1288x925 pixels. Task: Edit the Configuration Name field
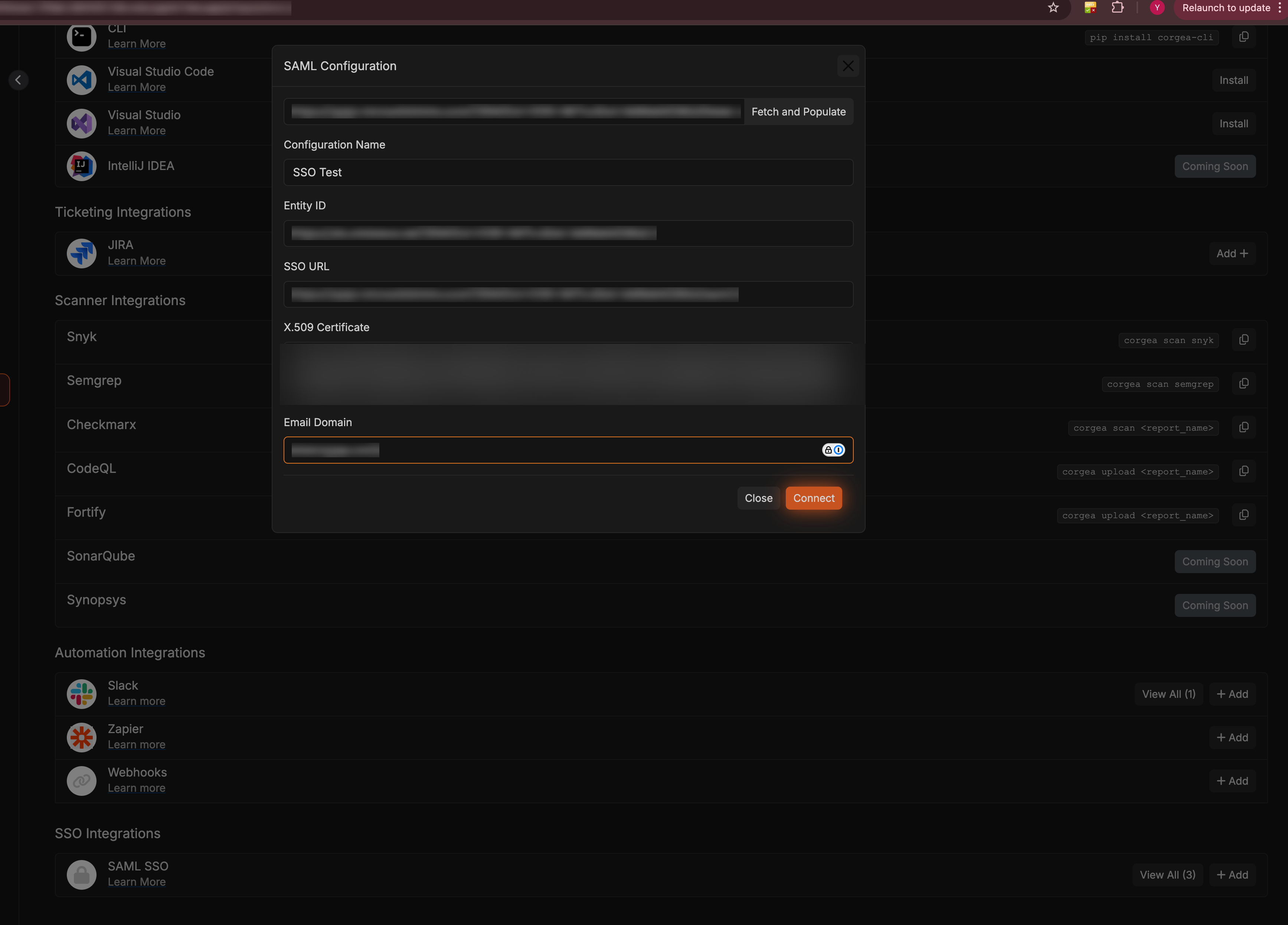coord(568,172)
